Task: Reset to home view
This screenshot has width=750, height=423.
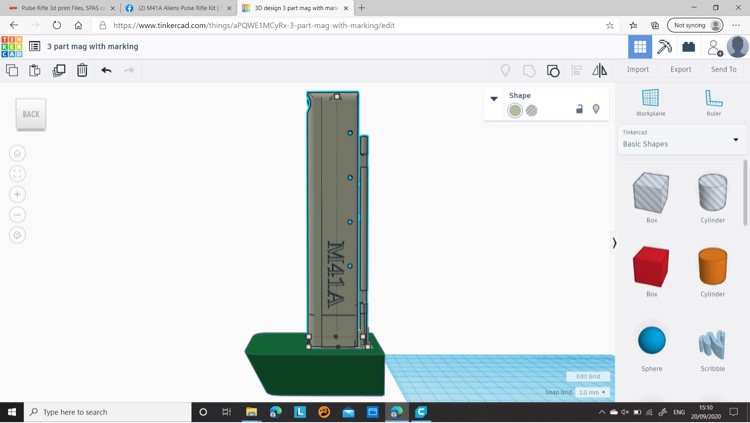Action: tap(17, 154)
